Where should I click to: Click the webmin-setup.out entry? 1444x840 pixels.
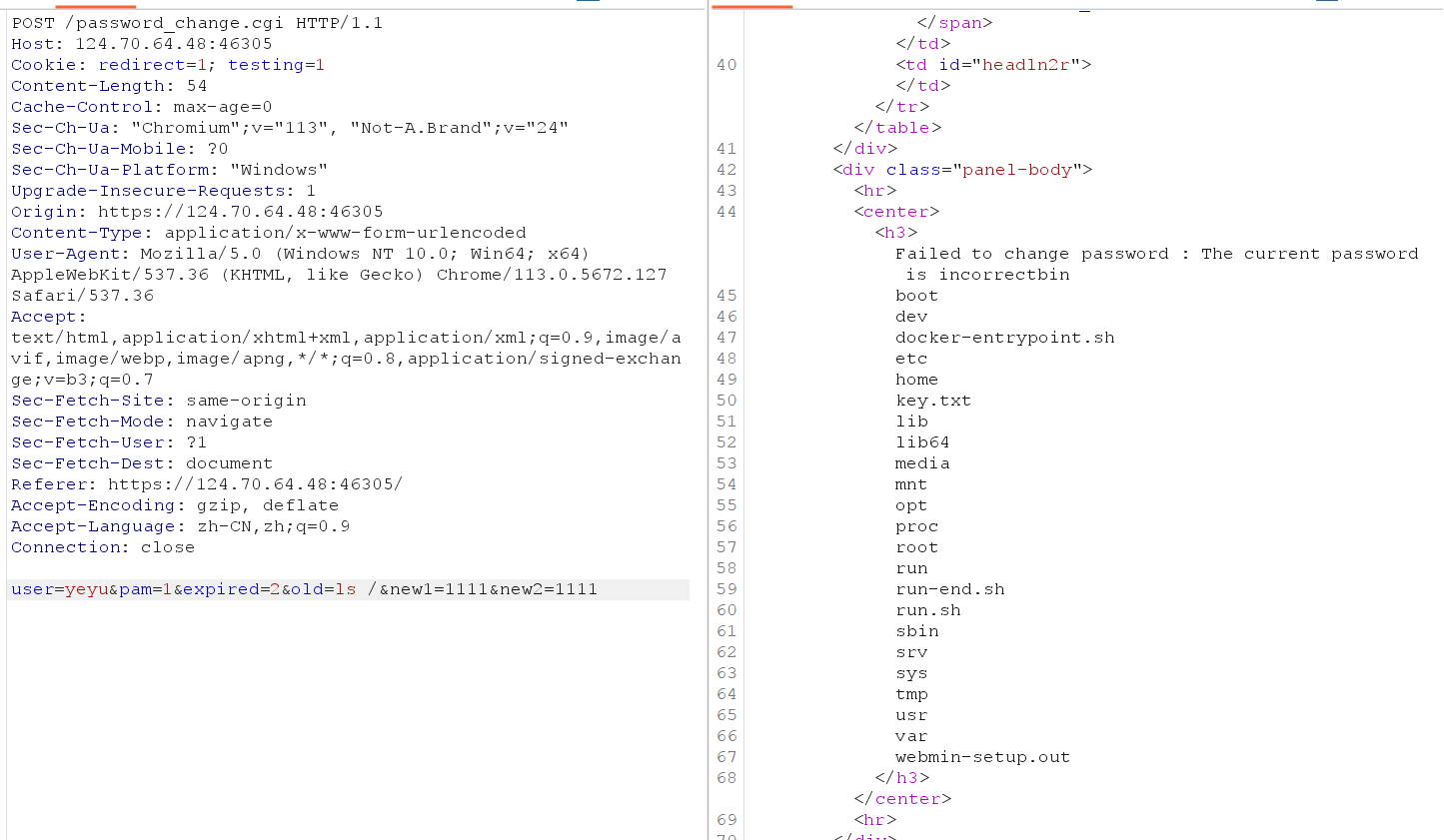pyautogui.click(x=982, y=757)
